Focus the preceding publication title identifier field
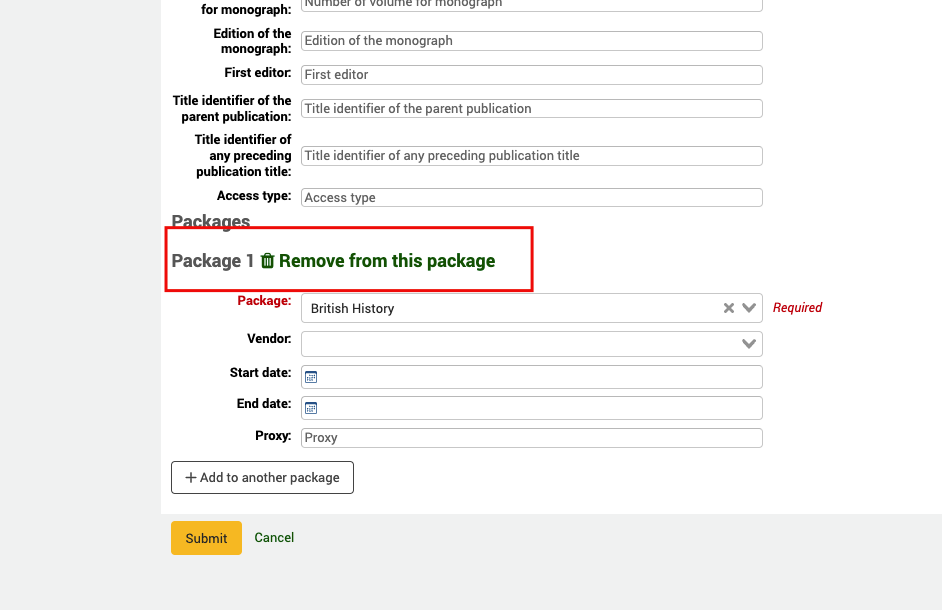This screenshot has height=610, width=942. point(530,155)
